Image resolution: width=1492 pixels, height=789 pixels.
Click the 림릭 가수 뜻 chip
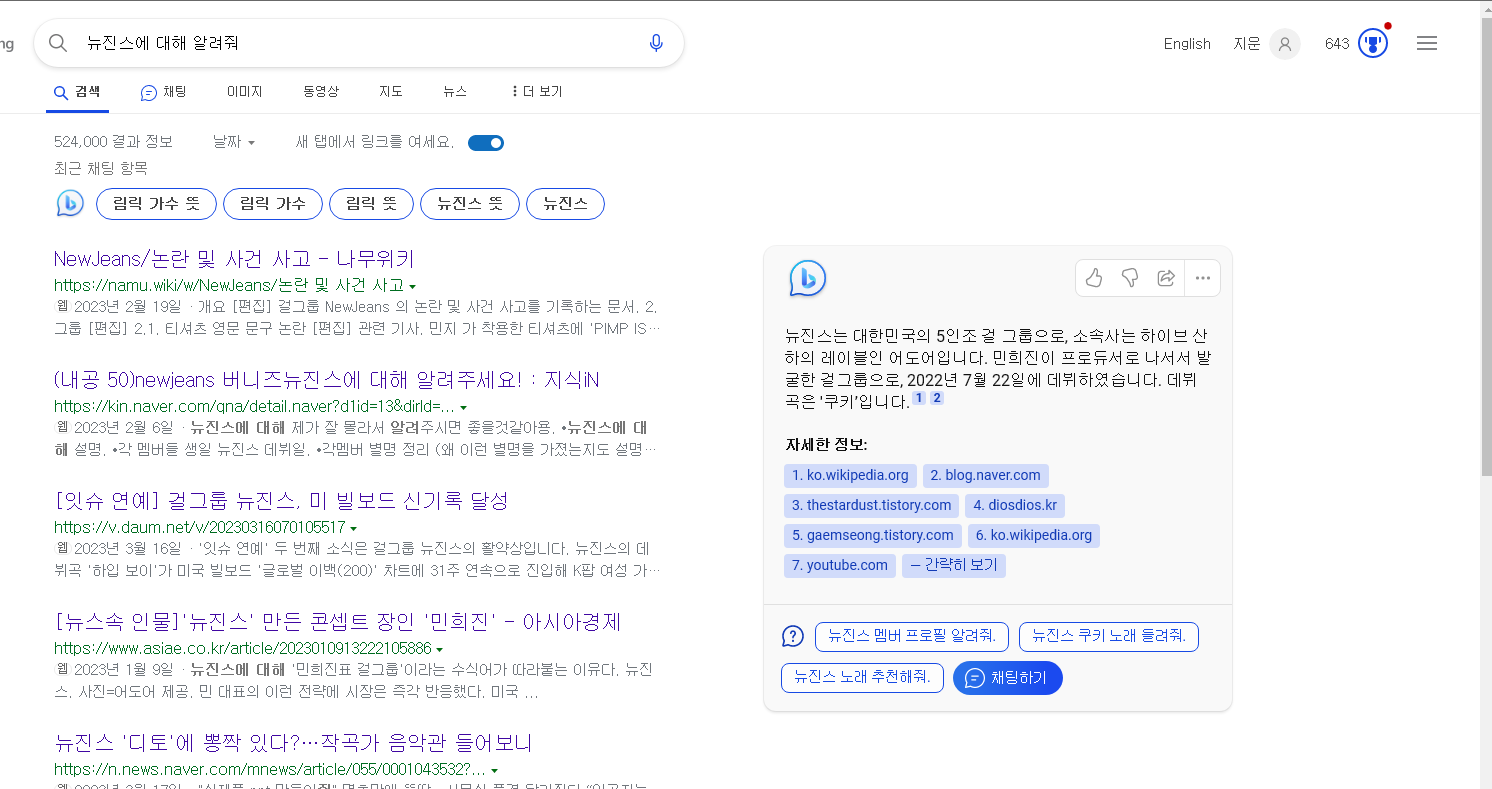point(156,204)
